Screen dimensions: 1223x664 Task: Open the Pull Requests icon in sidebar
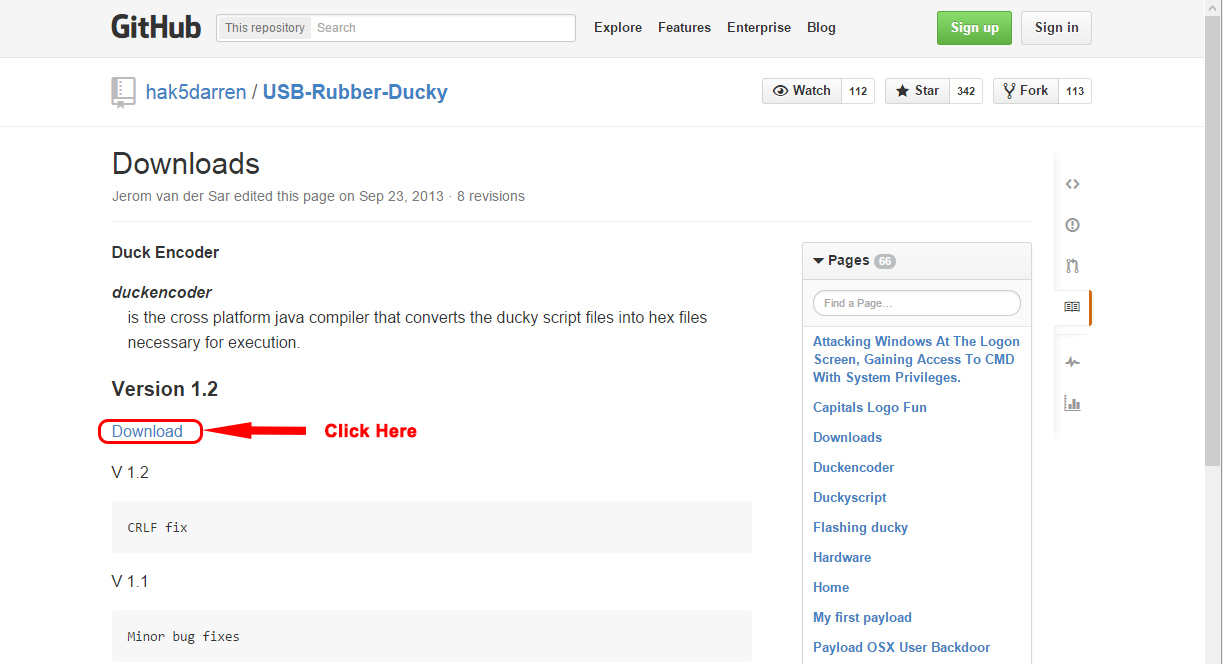point(1072,266)
